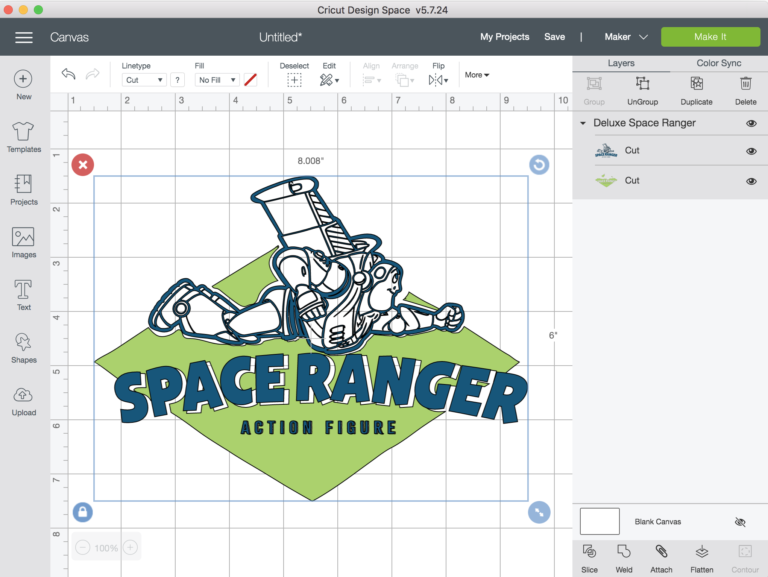768x577 pixels.
Task: Click the Untitled* project title
Action: (280, 37)
